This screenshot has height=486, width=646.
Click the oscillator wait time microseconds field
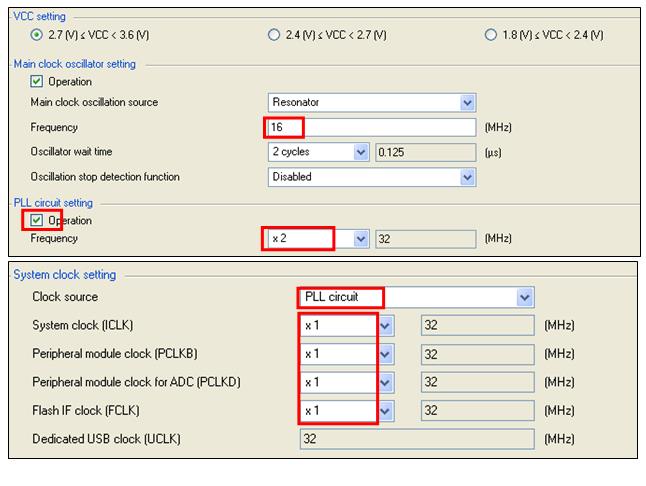425,152
